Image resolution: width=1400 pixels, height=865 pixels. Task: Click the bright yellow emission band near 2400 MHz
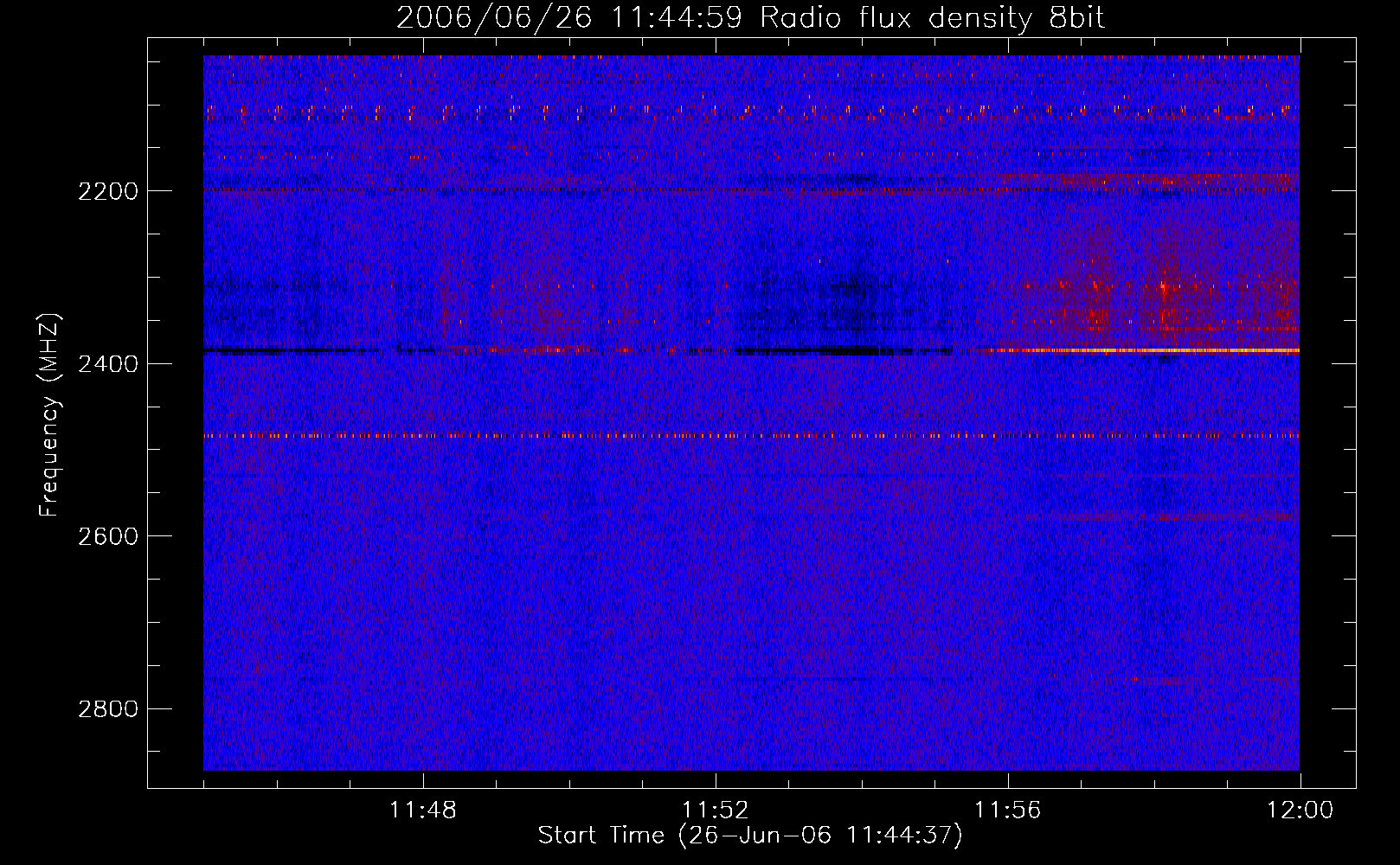pos(1142,350)
